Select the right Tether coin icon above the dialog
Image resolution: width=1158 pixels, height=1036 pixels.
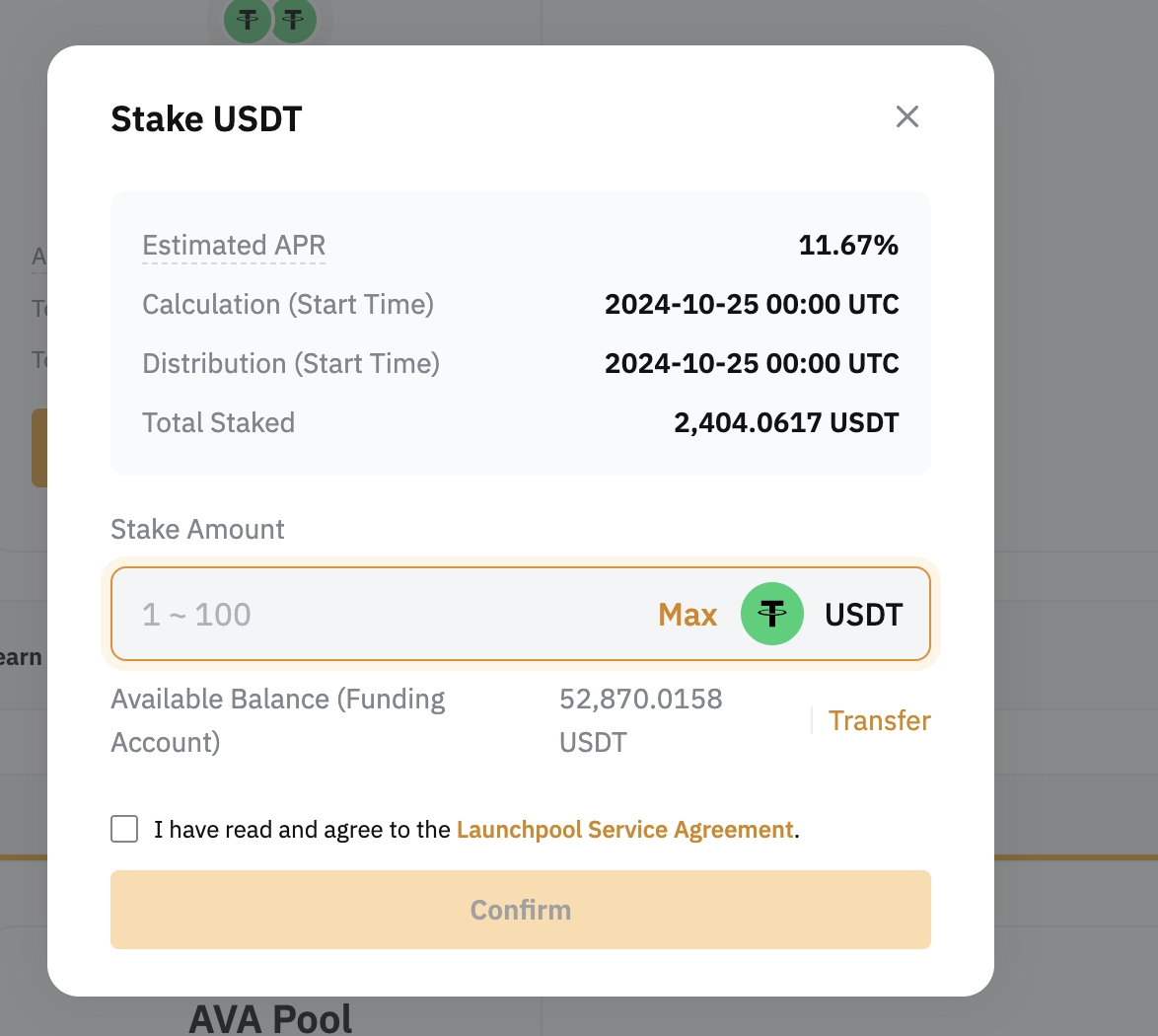click(294, 19)
